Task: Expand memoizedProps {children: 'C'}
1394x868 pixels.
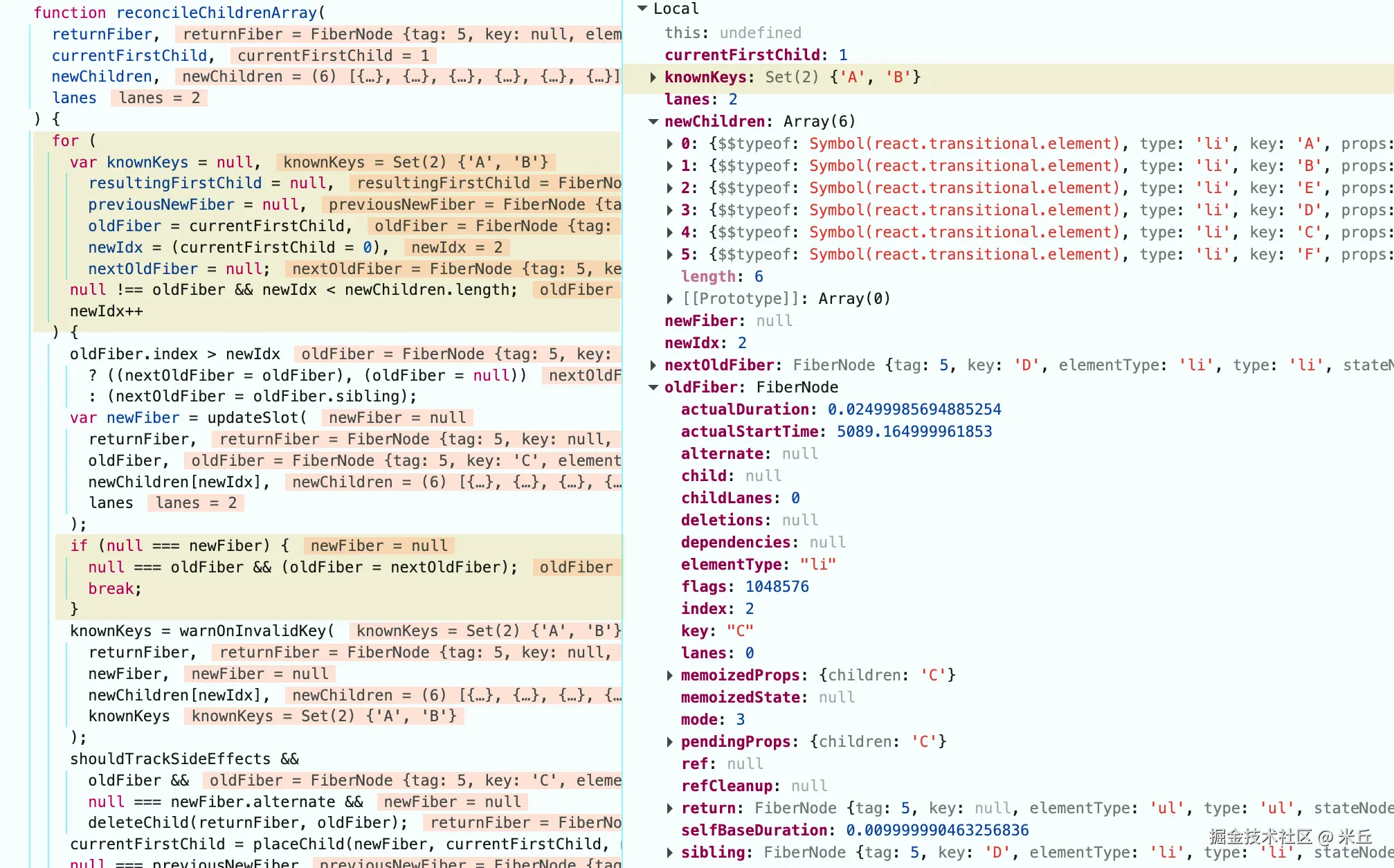Action: point(669,675)
